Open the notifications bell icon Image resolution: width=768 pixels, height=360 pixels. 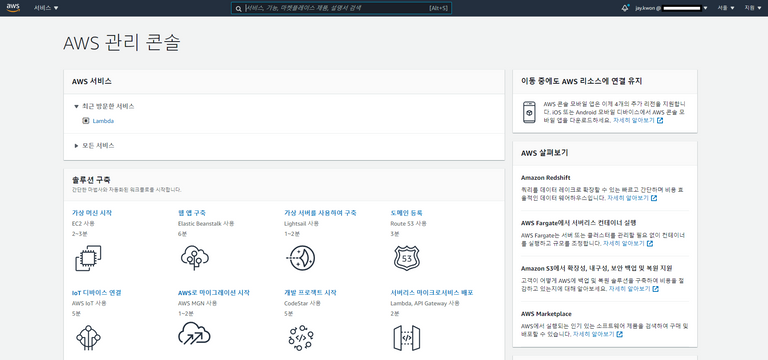pos(625,8)
